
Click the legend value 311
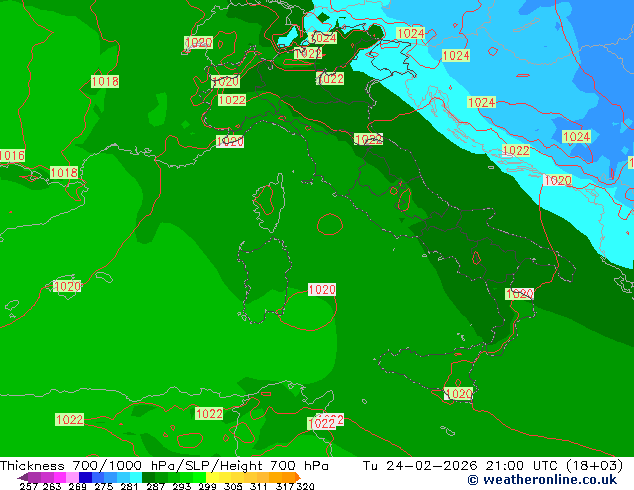click(259, 486)
